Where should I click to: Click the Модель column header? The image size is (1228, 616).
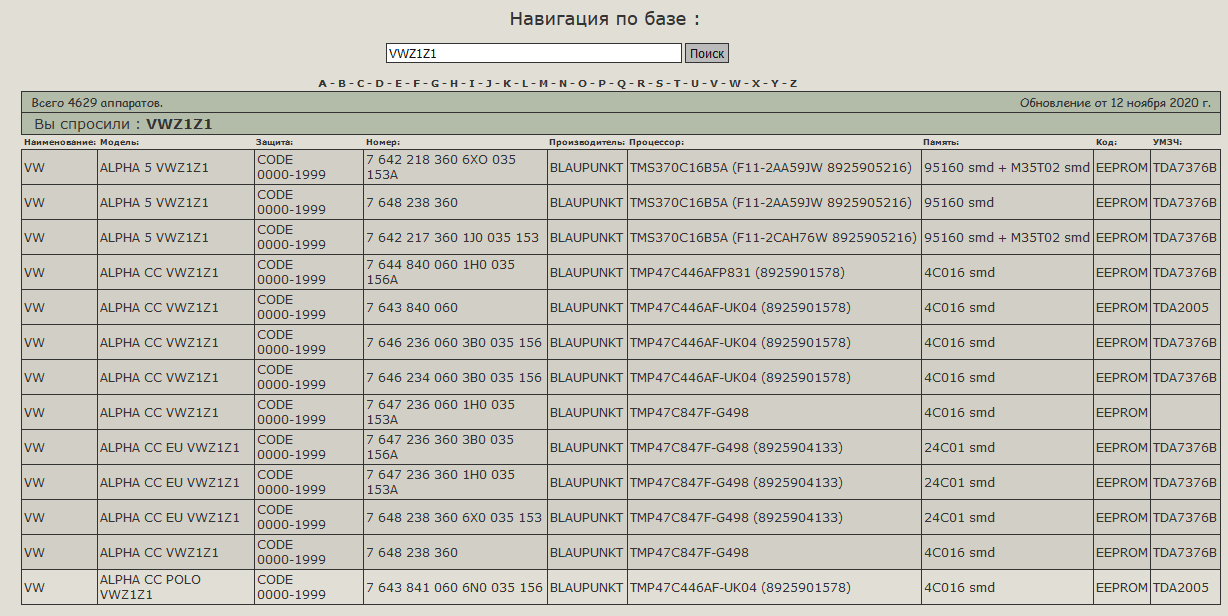pos(119,142)
